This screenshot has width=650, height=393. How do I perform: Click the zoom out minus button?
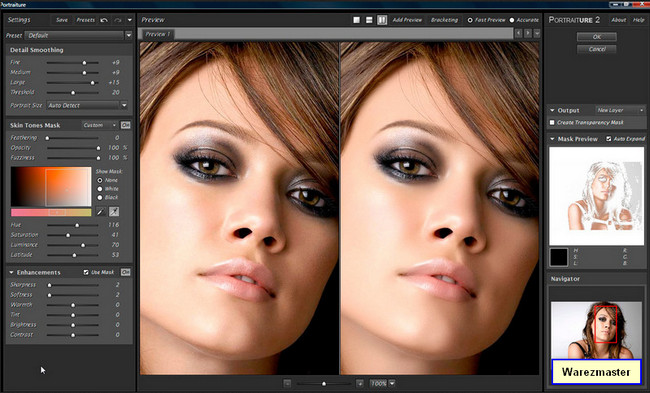(287, 383)
